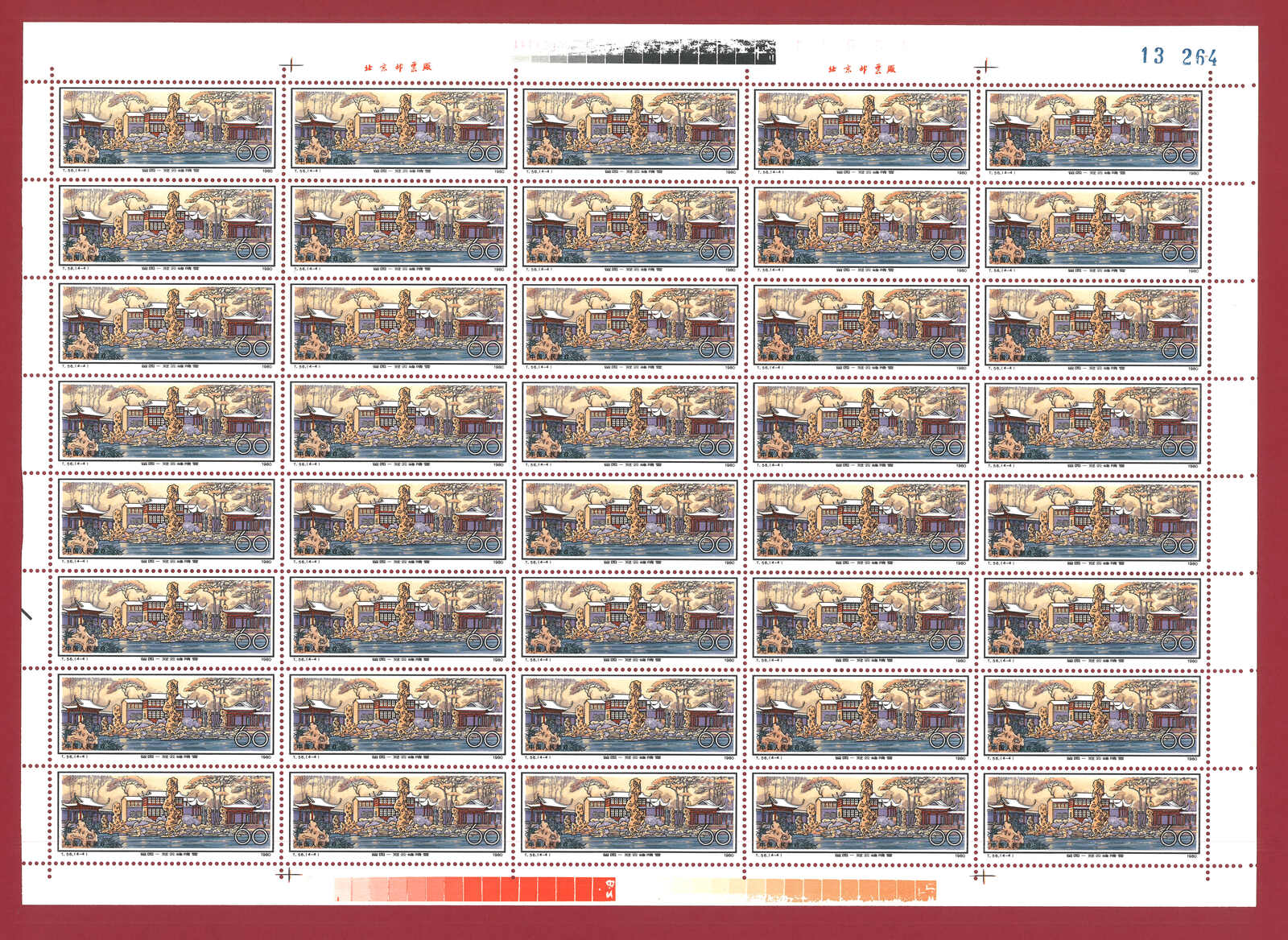Viewport: 1288px width, 940px height.
Task: Click the right red 北京邮票厂 printer inscription
Action: (862, 69)
